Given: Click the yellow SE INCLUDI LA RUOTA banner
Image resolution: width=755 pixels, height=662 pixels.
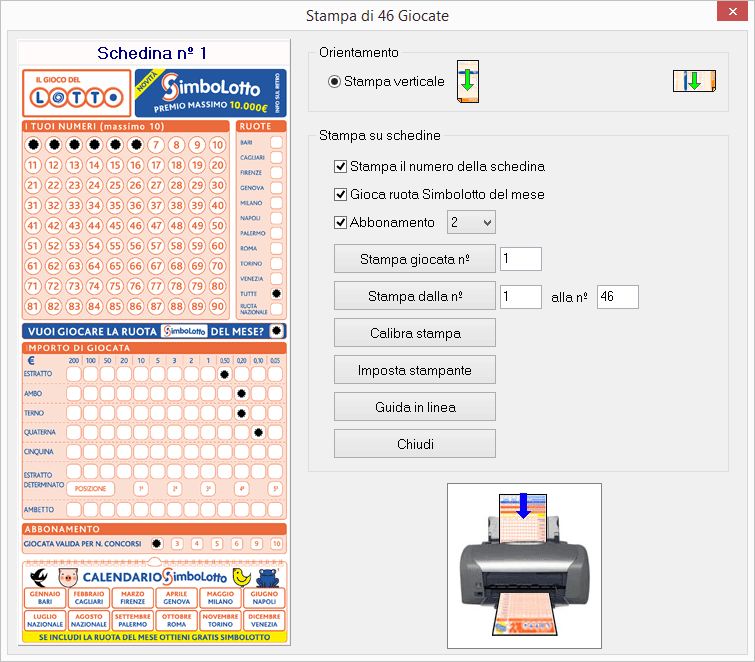Looking at the screenshot, I should click(154, 637).
